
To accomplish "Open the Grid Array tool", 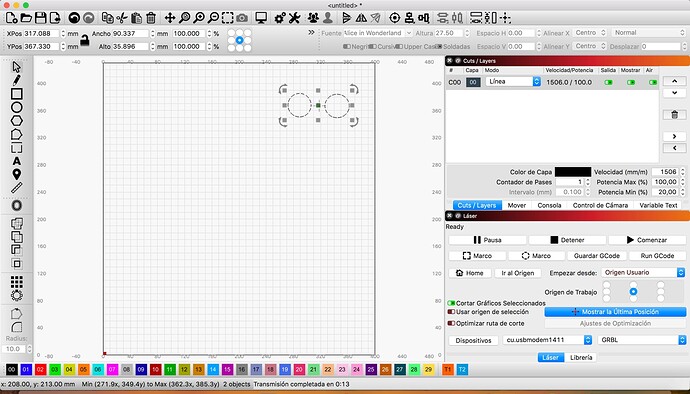I will (17, 282).
